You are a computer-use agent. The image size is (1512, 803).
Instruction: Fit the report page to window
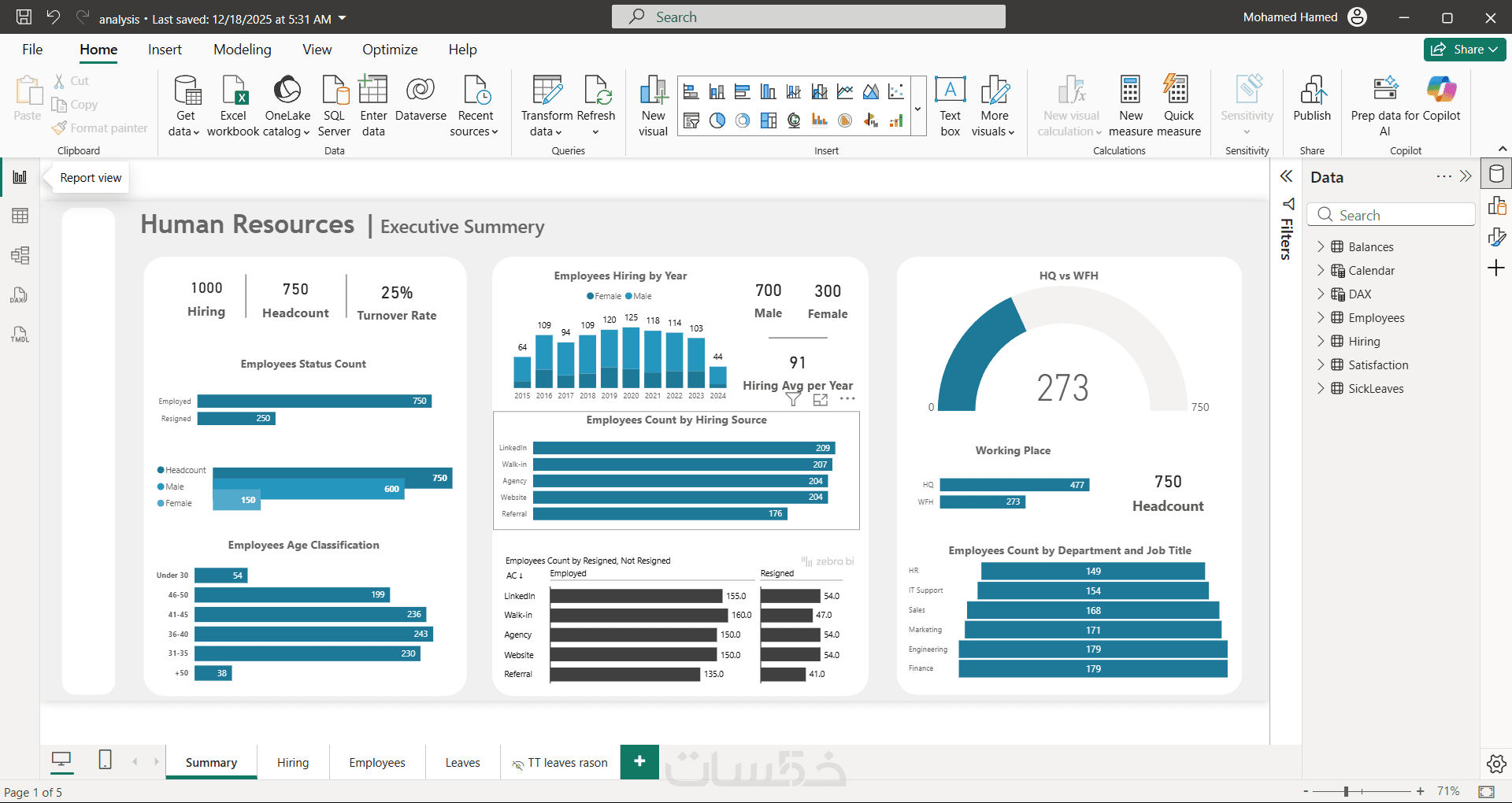click(x=1487, y=791)
